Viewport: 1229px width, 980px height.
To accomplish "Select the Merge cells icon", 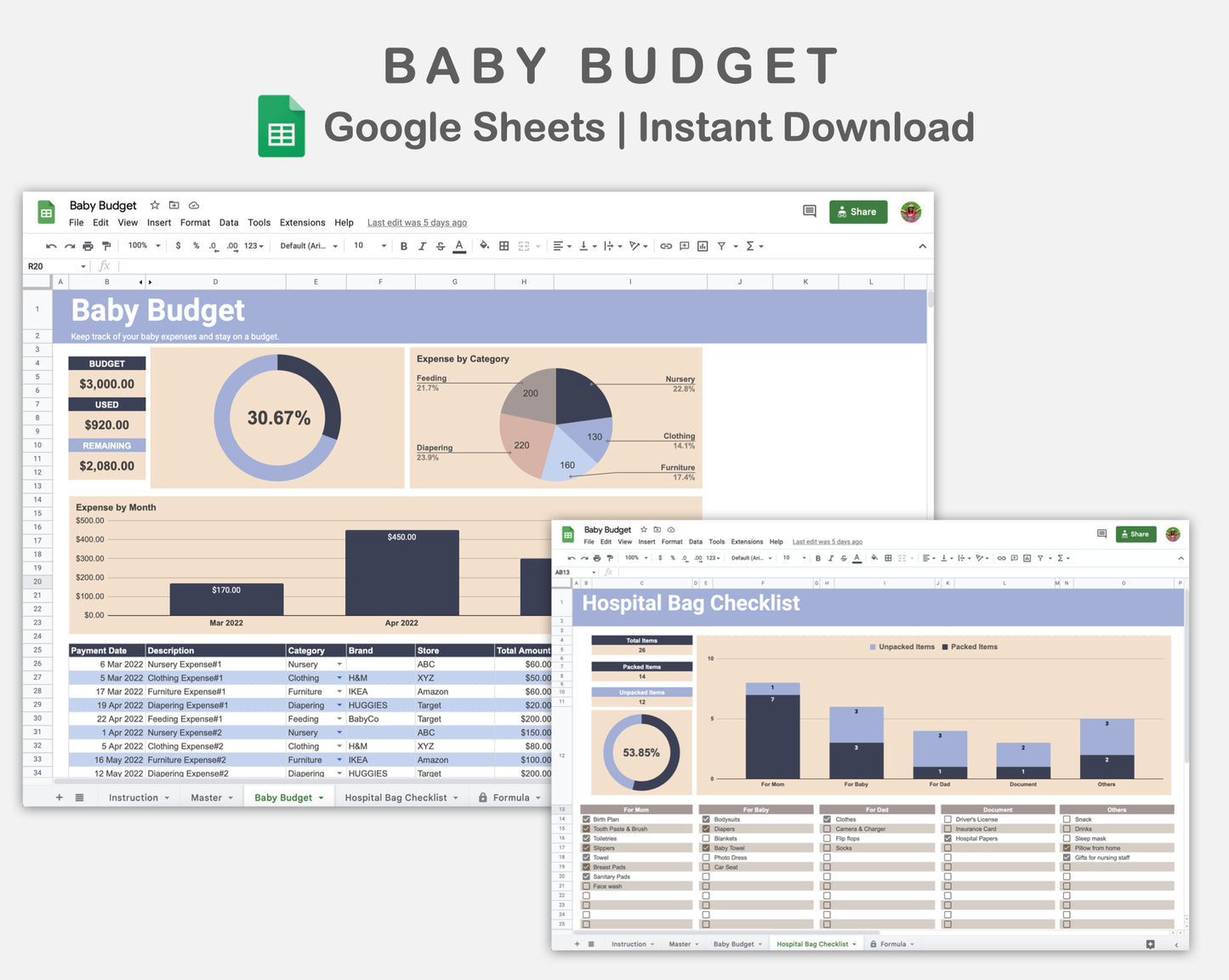I will [522, 246].
